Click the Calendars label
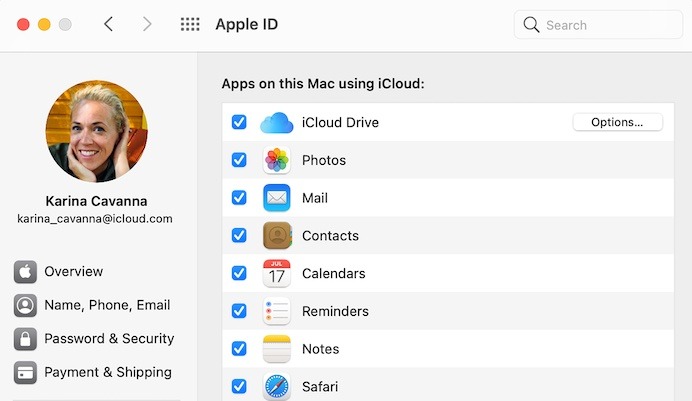This screenshot has width=692, height=401. (334, 274)
